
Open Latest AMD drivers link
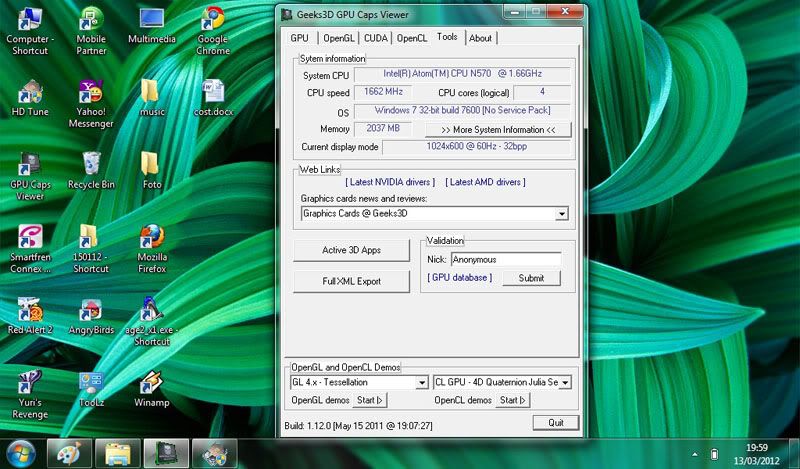(485, 182)
